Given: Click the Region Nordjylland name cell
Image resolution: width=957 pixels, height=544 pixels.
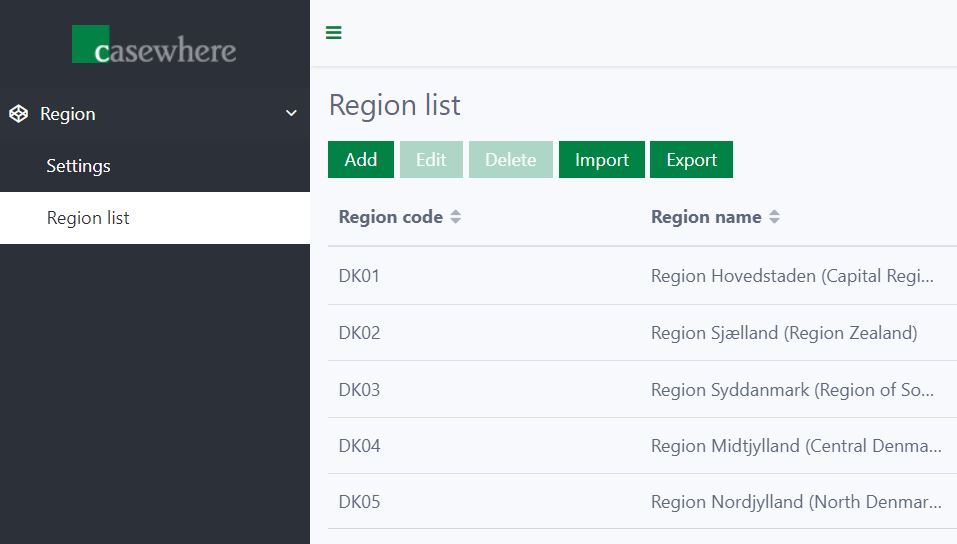Looking at the screenshot, I should pos(795,502).
